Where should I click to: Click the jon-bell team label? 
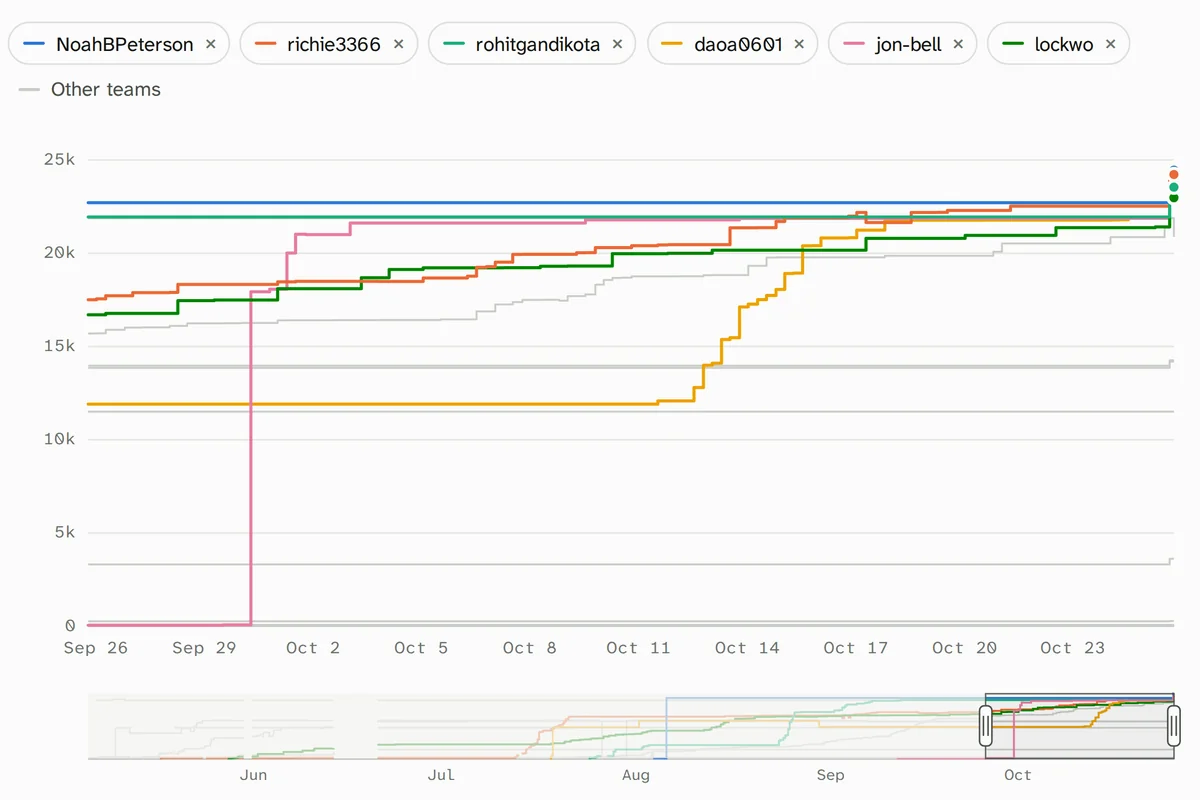(x=908, y=45)
